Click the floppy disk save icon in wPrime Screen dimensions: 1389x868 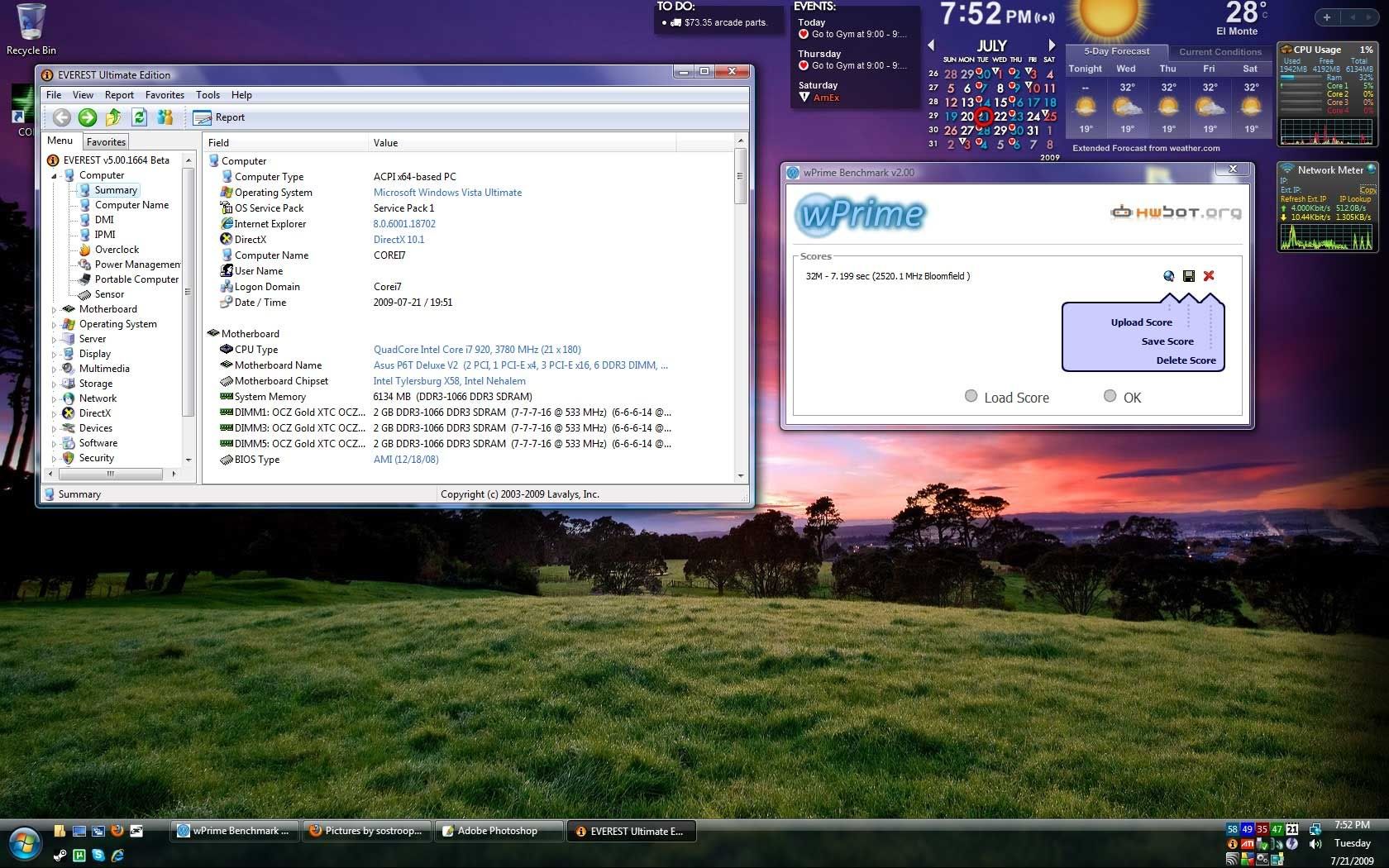1189,276
